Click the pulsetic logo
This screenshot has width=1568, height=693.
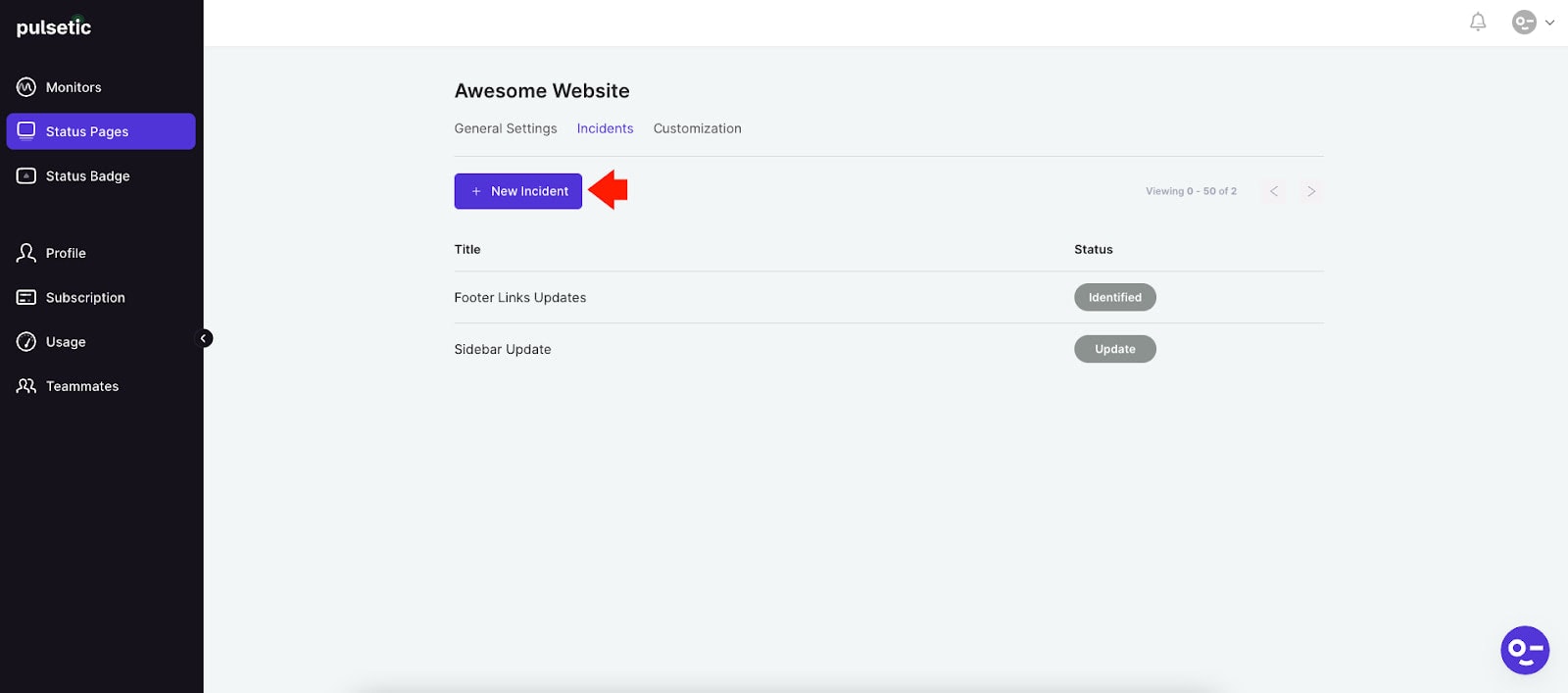pos(54,27)
